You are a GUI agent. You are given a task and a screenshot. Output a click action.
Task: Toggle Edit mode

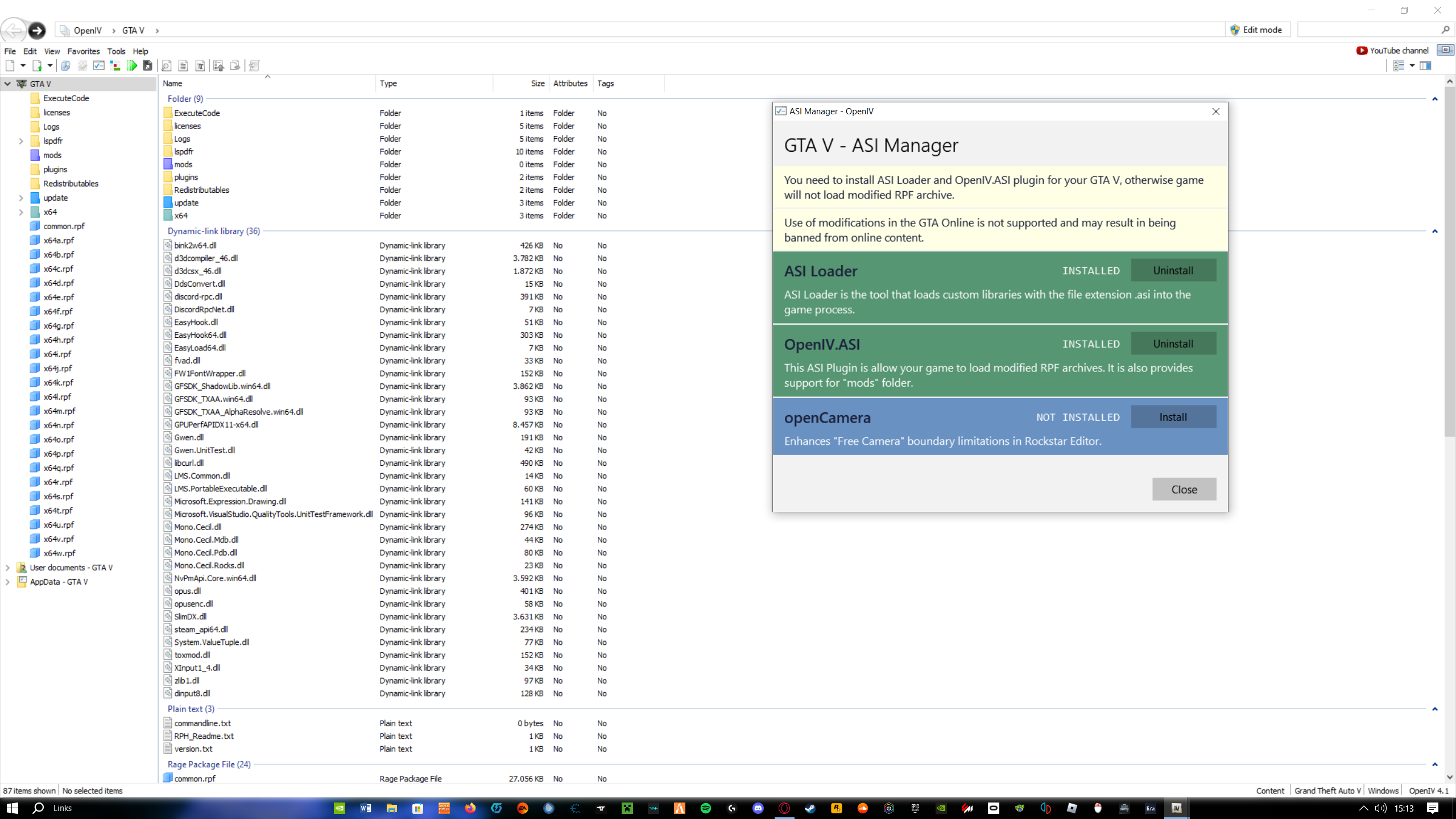(x=1257, y=30)
